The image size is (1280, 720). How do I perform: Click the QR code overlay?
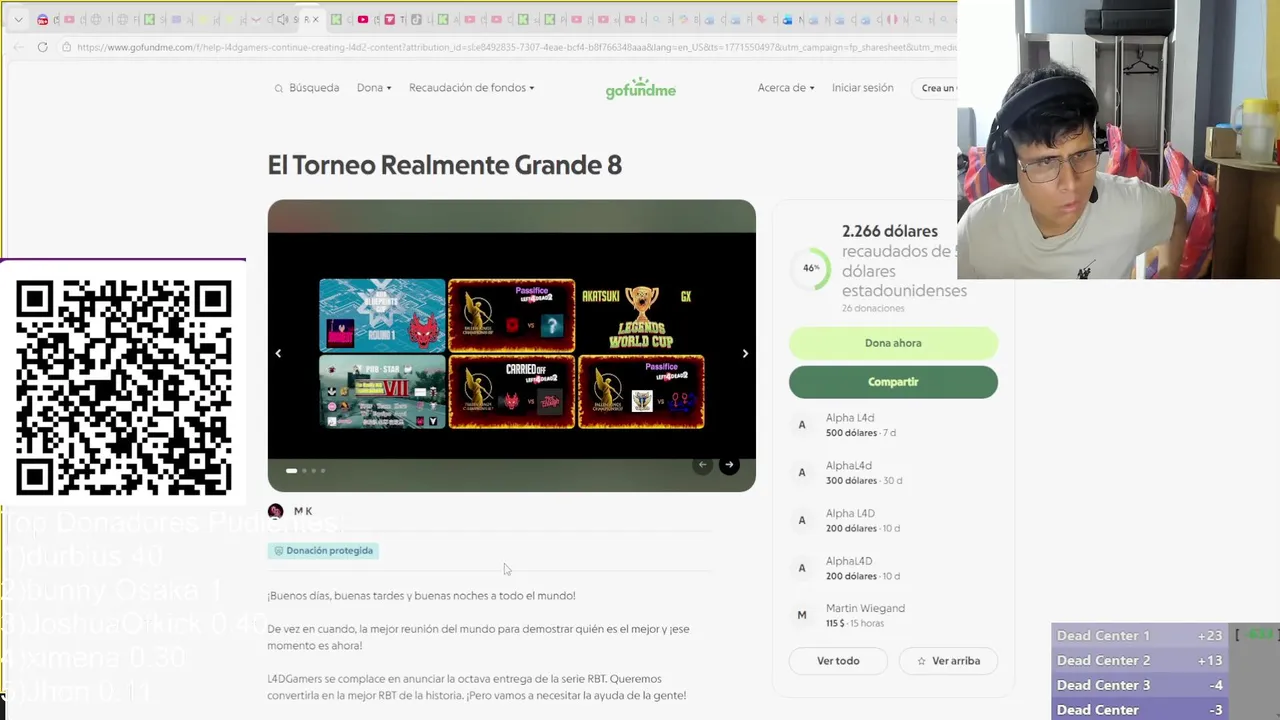click(123, 388)
